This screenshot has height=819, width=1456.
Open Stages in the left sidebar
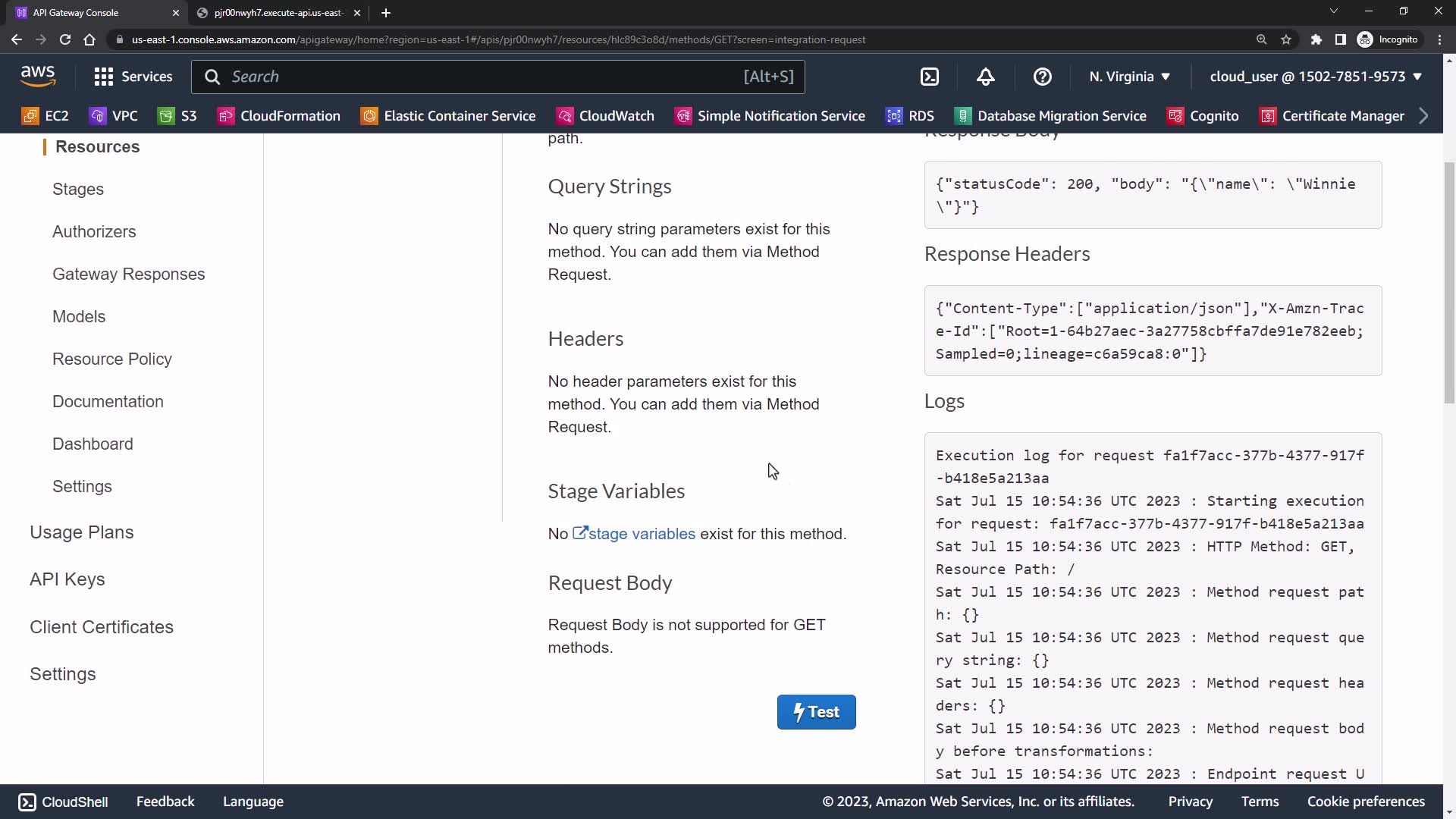click(78, 190)
